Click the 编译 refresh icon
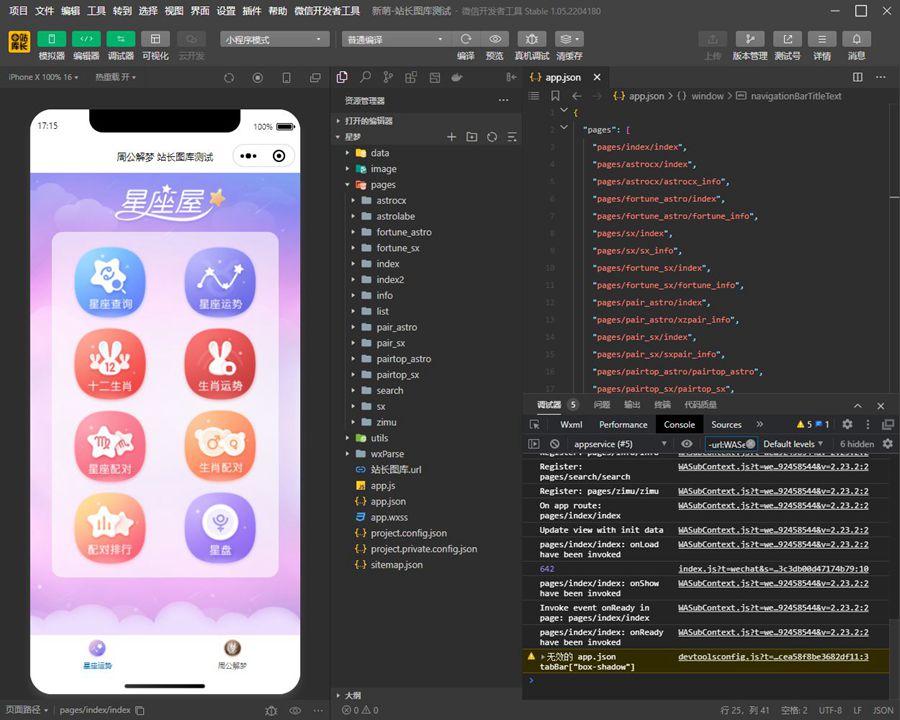Viewport: 900px width, 720px height. 466,39
